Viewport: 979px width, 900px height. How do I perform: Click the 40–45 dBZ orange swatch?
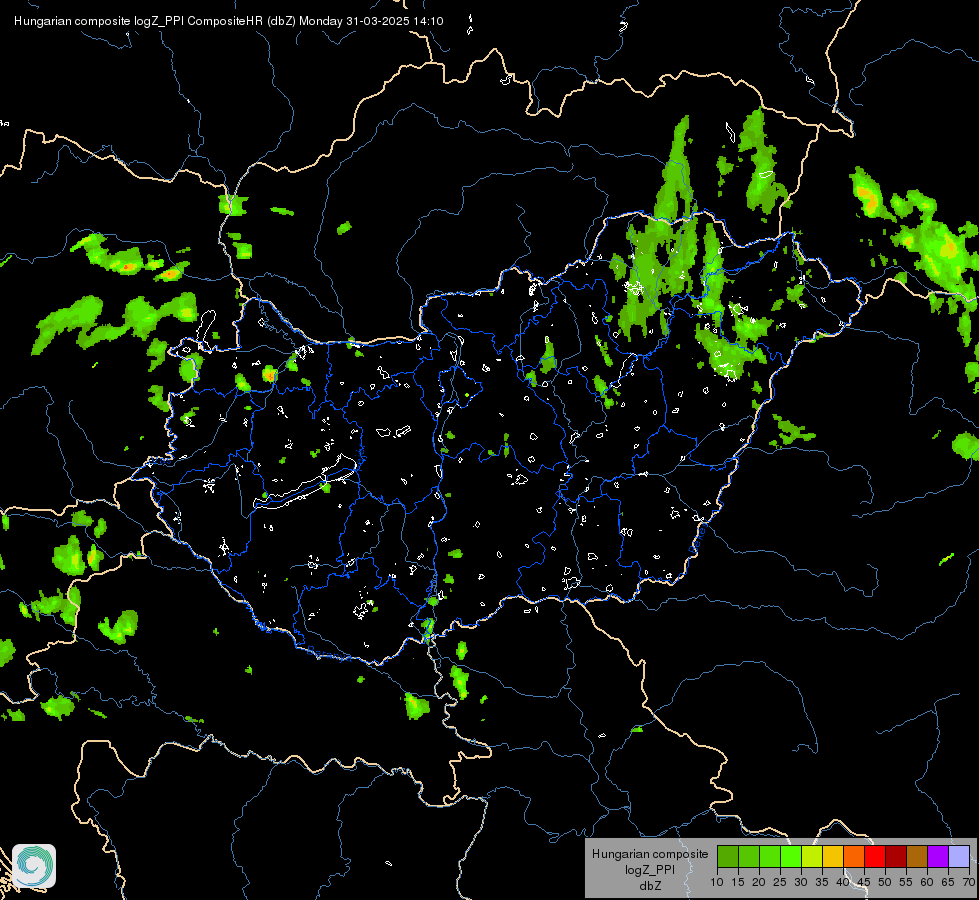854,856
